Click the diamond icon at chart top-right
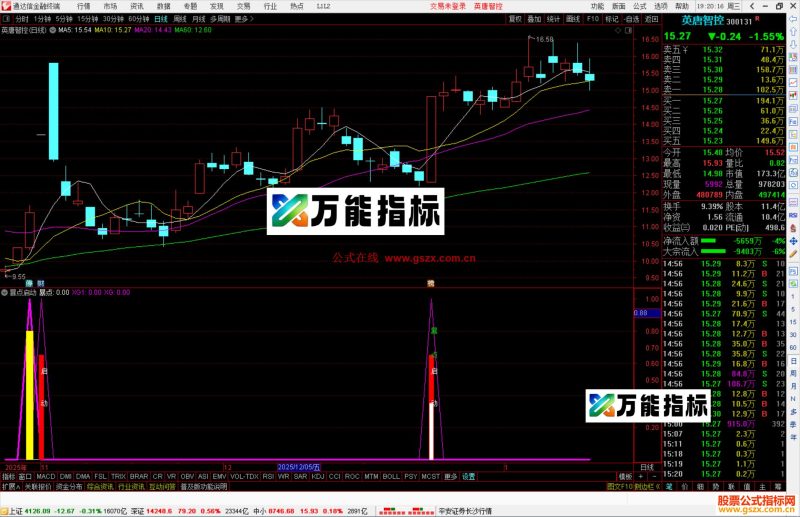Image resolution: width=800 pixels, height=517 pixels. point(618,31)
